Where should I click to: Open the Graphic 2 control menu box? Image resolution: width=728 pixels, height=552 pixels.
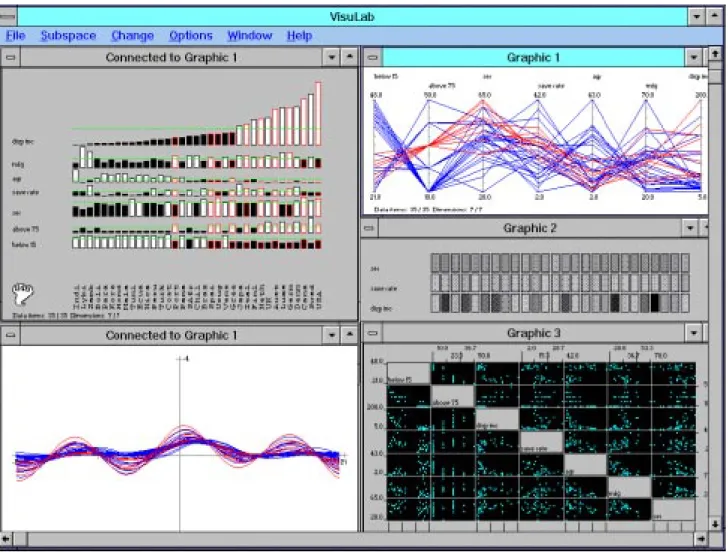pos(370,228)
